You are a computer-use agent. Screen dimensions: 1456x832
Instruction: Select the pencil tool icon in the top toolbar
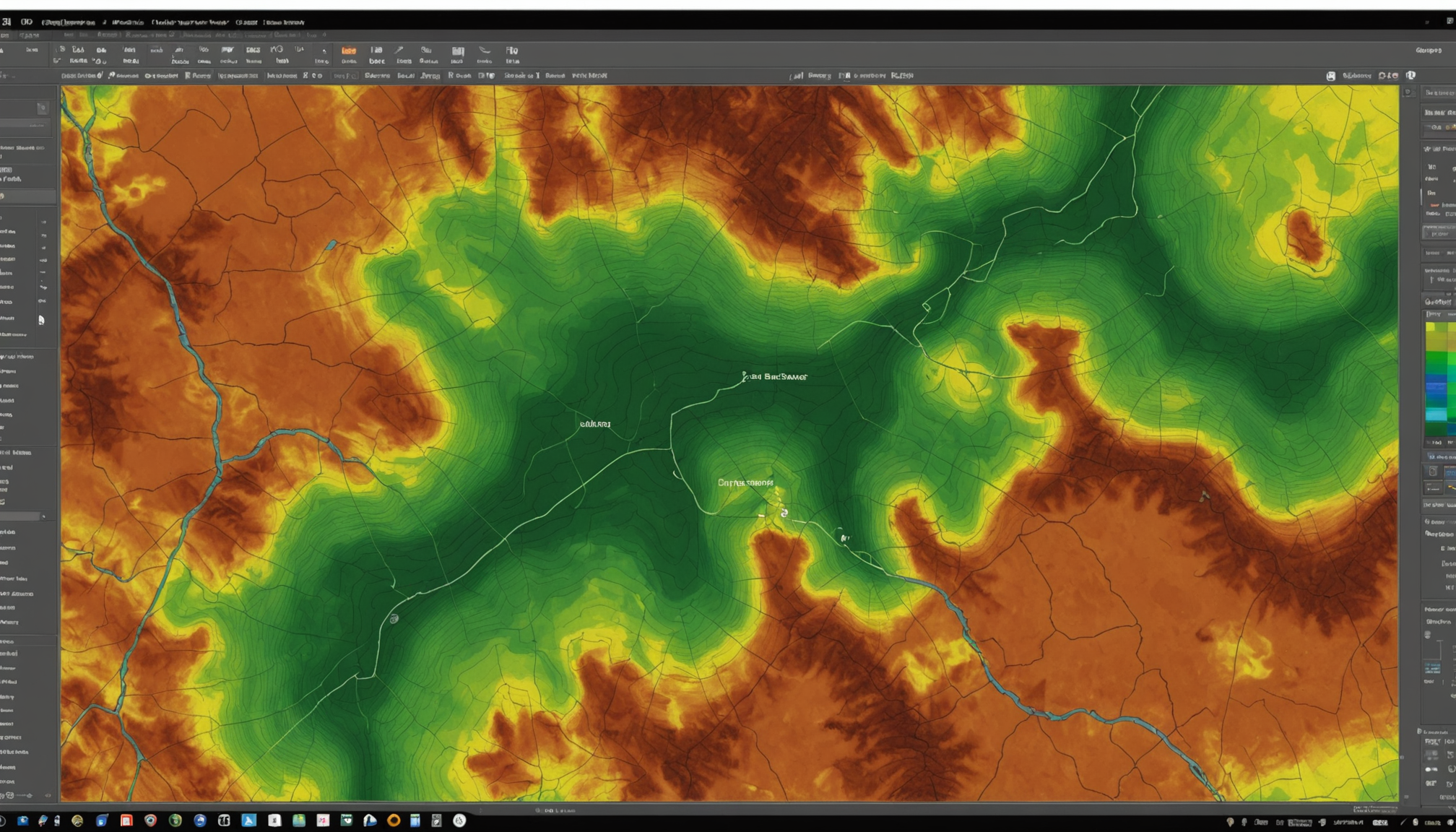399,50
